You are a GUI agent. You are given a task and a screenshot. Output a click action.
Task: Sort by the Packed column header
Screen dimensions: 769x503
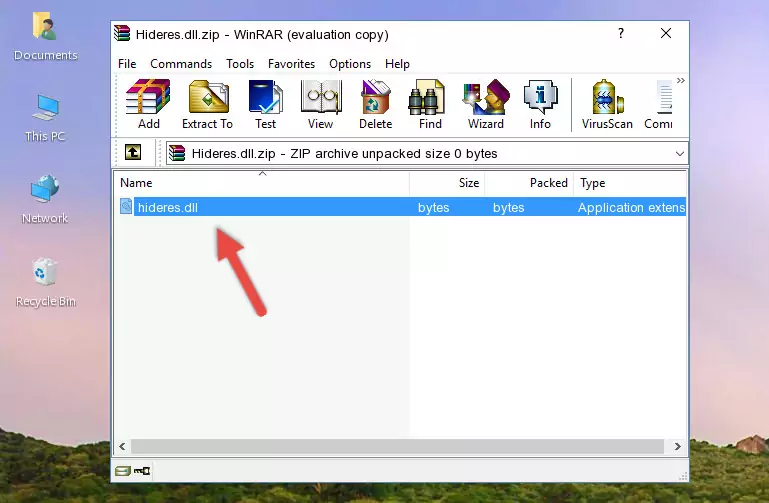(529, 183)
